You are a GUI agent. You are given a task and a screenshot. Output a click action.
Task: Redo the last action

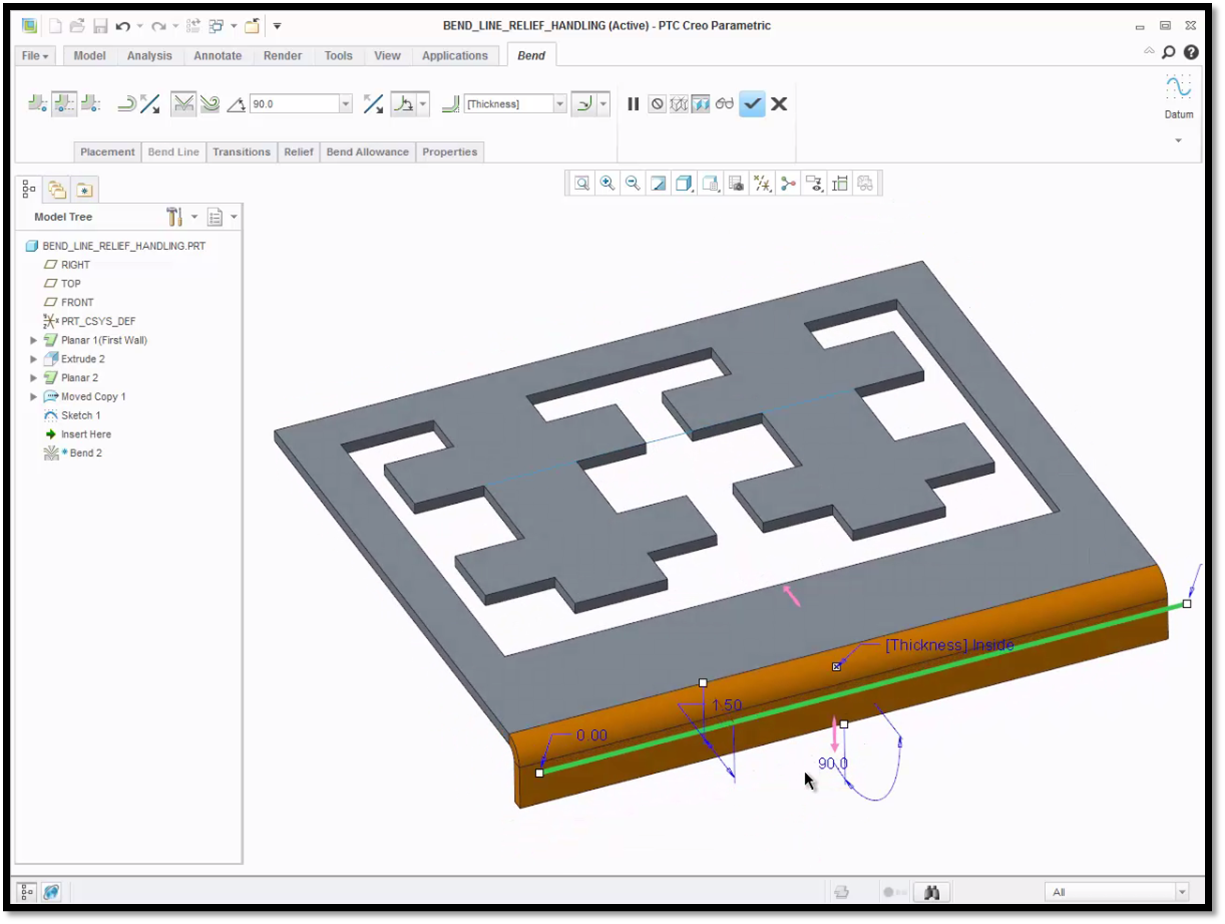pyautogui.click(x=158, y=26)
